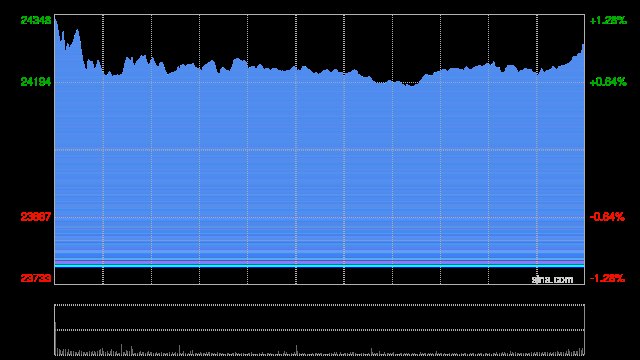The width and height of the screenshot is (640, 360).
Task: Click the middle horizontal dotted gridline
Action: [x=319, y=150]
